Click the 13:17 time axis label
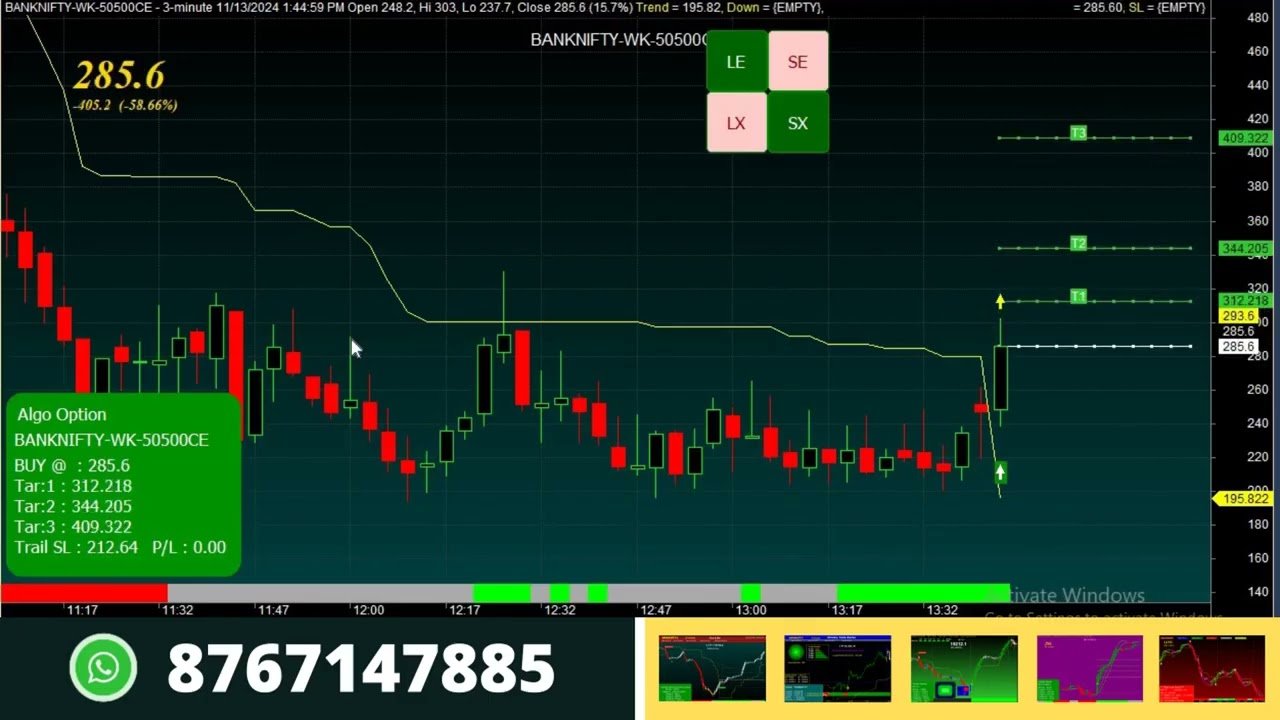This screenshot has width=1280, height=720. pyautogui.click(x=847, y=610)
